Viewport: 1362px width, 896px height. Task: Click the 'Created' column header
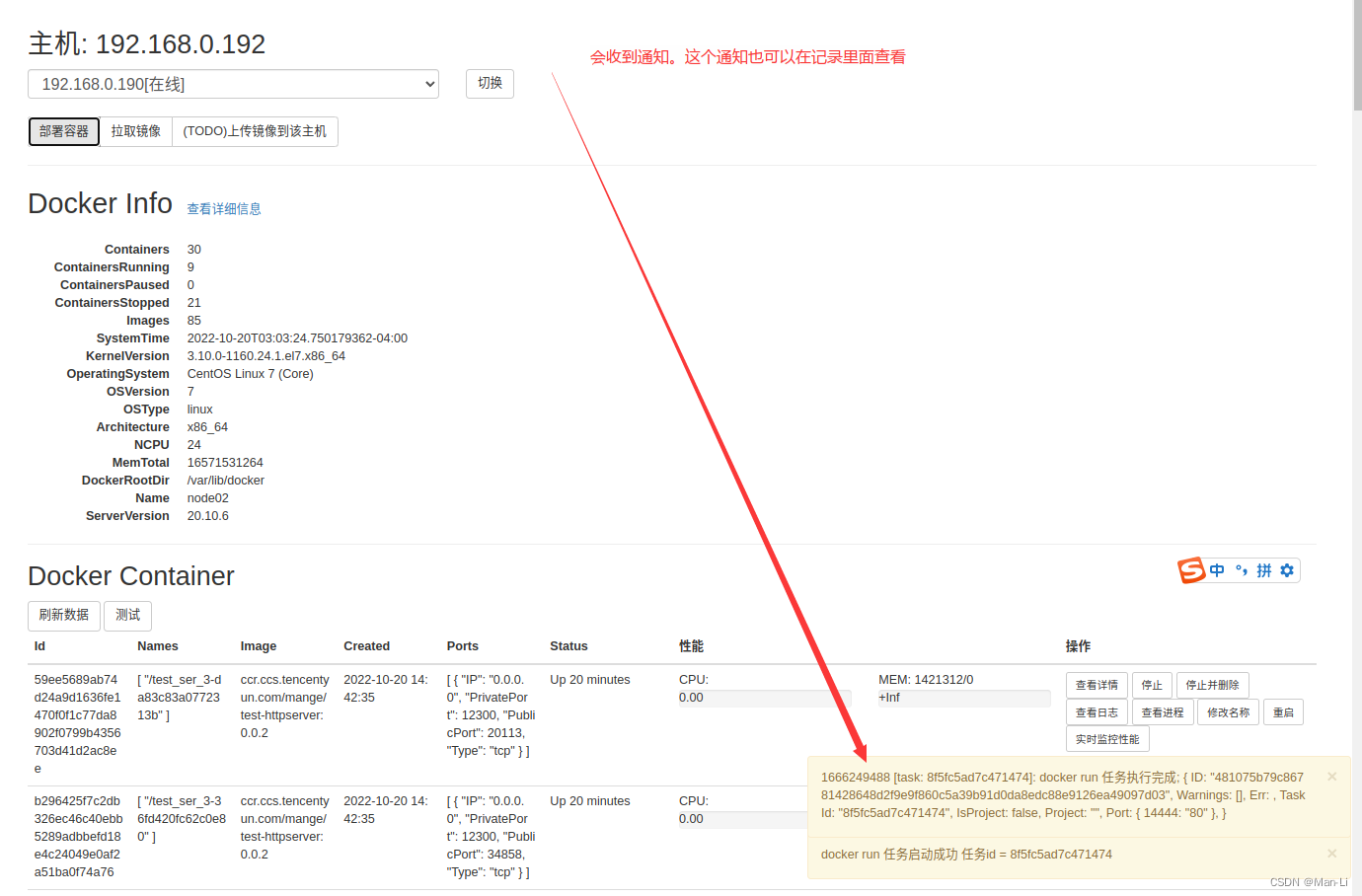367,646
